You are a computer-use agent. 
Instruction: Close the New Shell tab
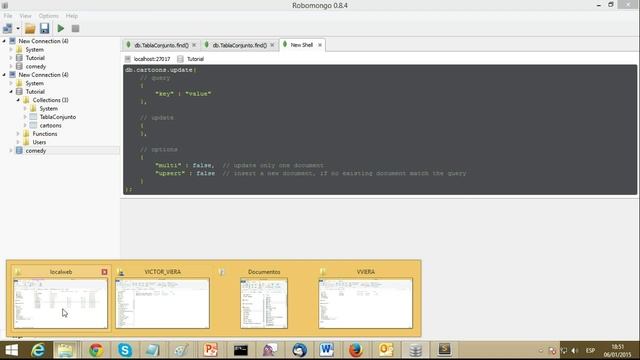point(320,45)
